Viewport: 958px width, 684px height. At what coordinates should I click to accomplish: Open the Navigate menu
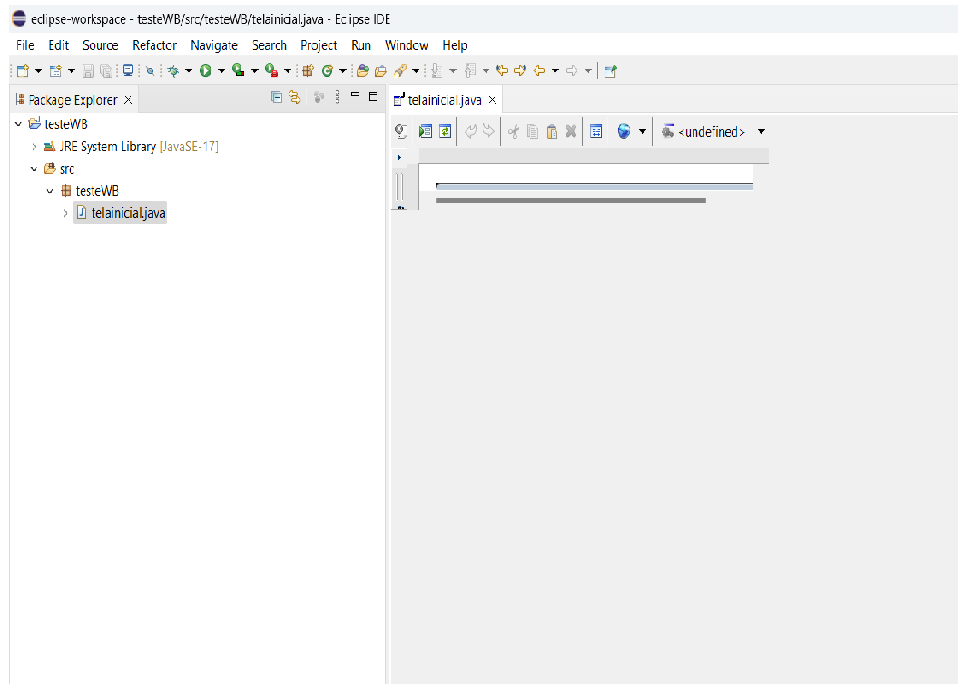point(214,45)
